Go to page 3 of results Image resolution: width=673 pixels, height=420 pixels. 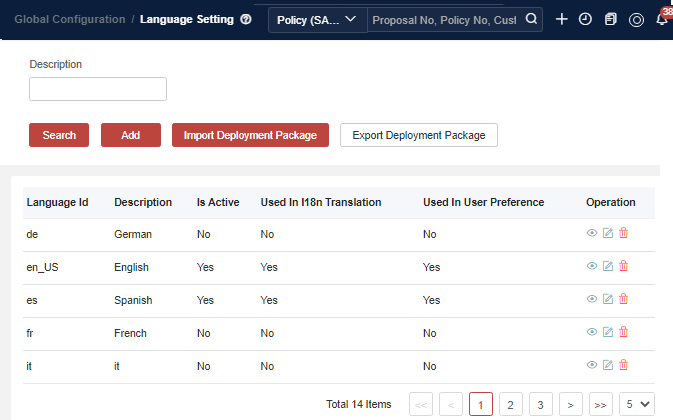(541, 404)
